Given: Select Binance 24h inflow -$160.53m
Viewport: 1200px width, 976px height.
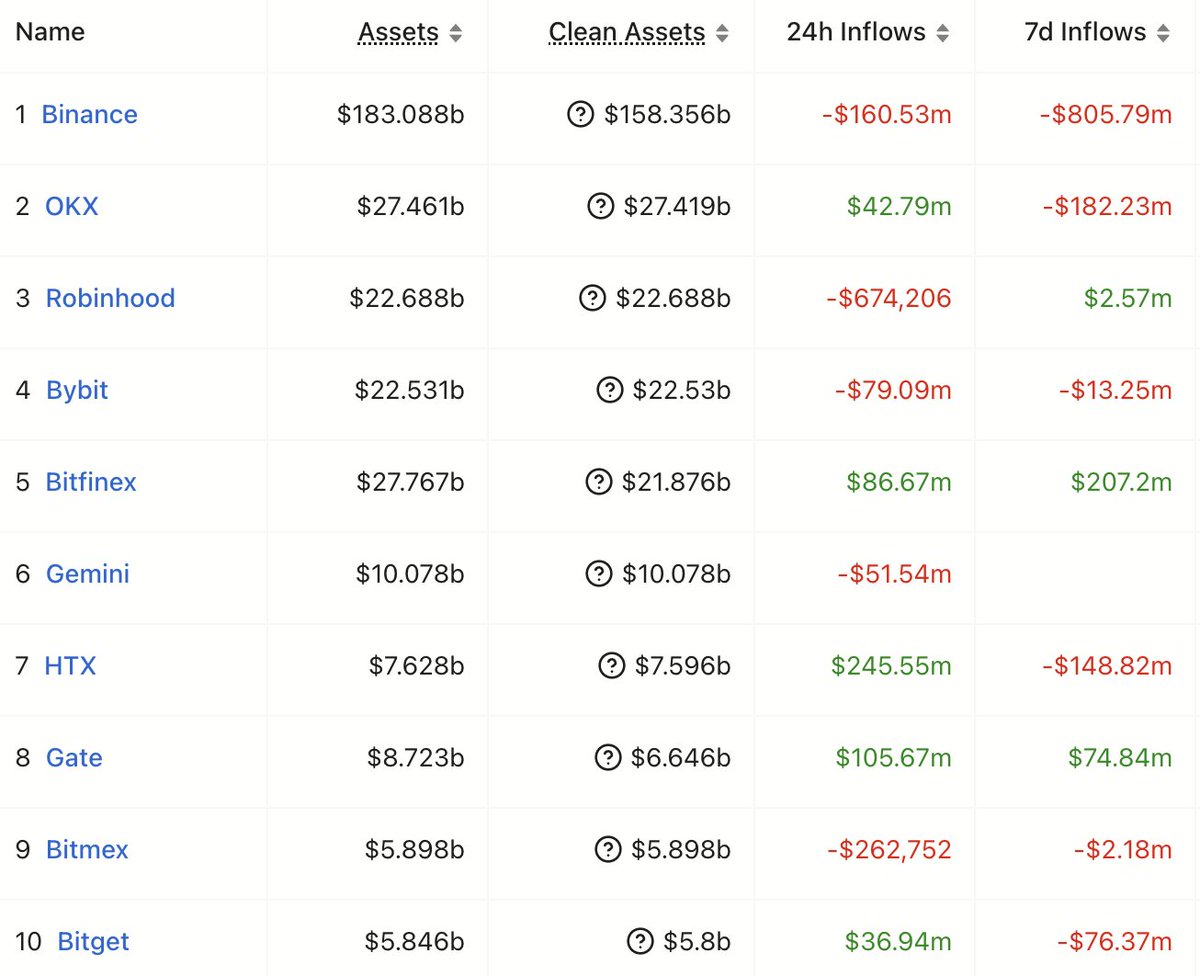Looking at the screenshot, I should (x=887, y=114).
